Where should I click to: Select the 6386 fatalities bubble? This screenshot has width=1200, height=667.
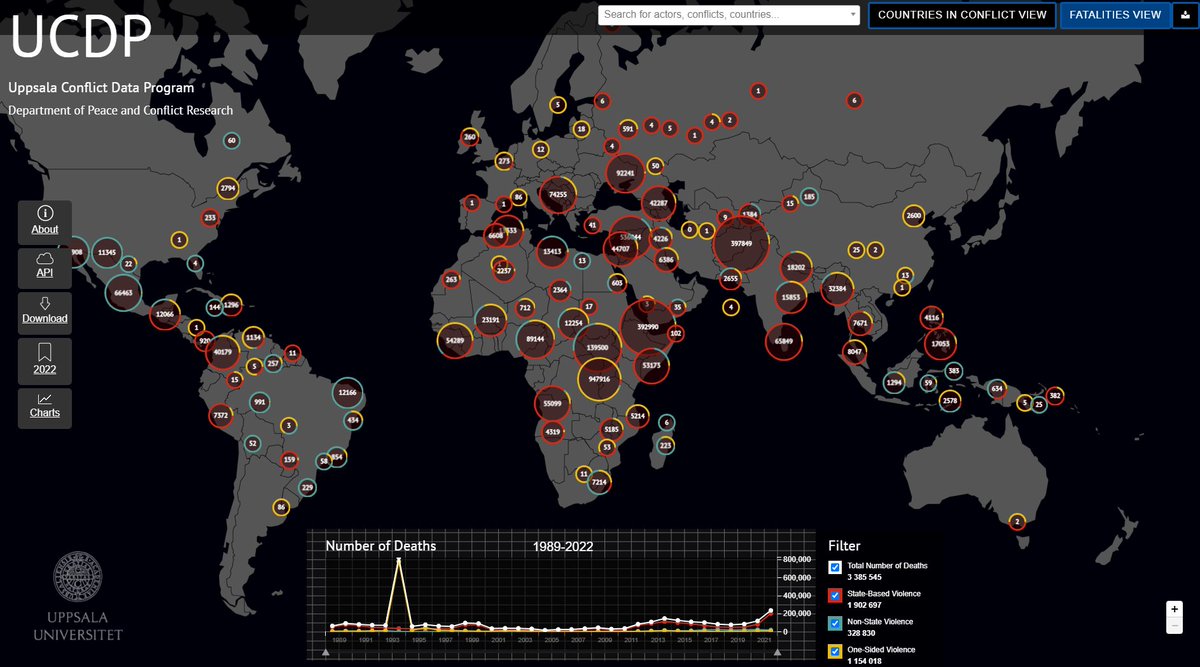667,259
